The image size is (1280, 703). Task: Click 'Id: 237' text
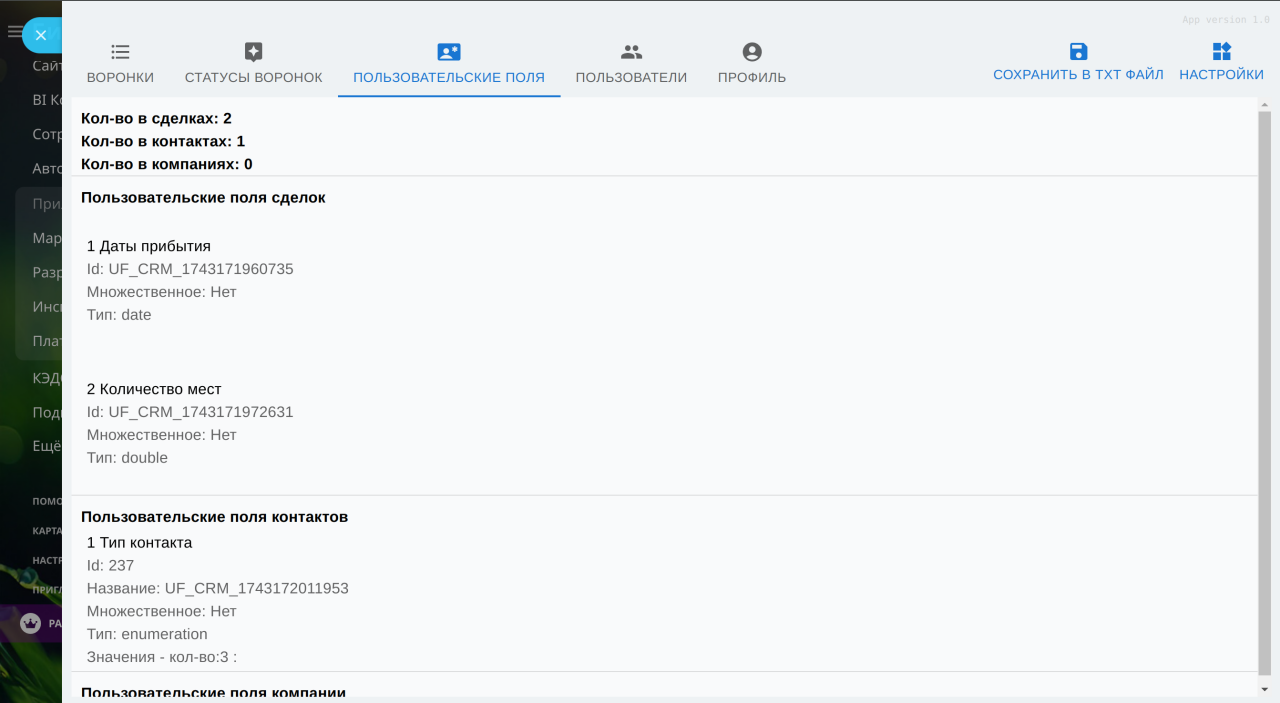pos(110,566)
